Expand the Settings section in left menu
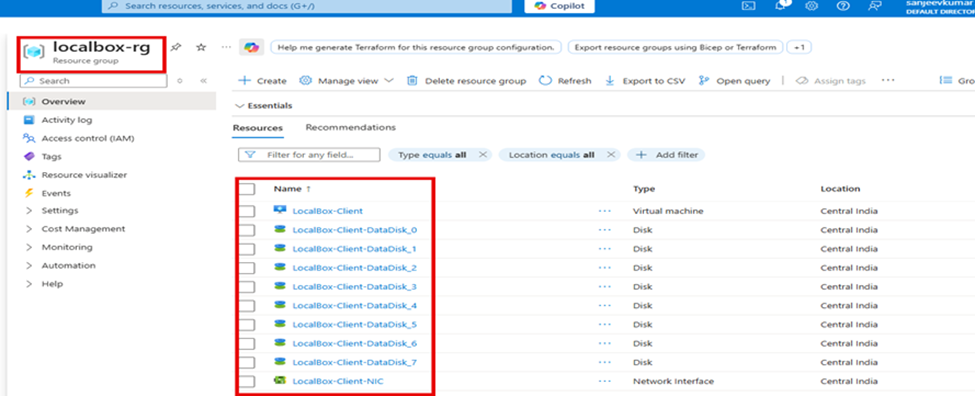The image size is (975, 396). tap(29, 211)
